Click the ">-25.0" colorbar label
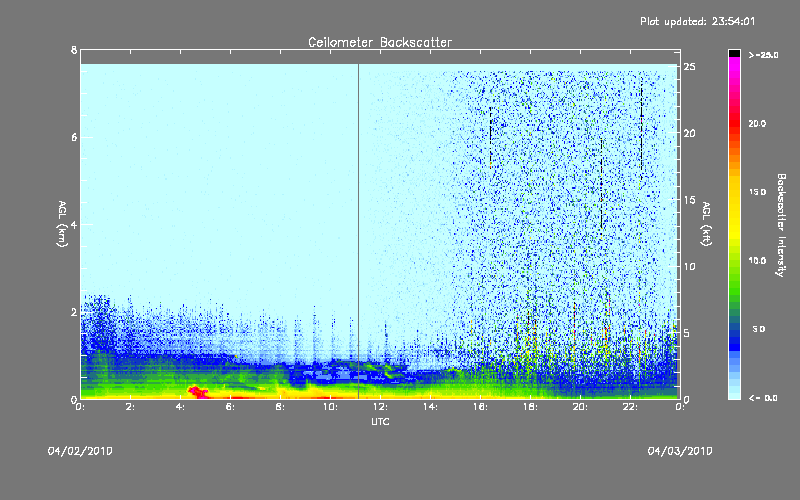This screenshot has height=500, width=800. (763, 55)
